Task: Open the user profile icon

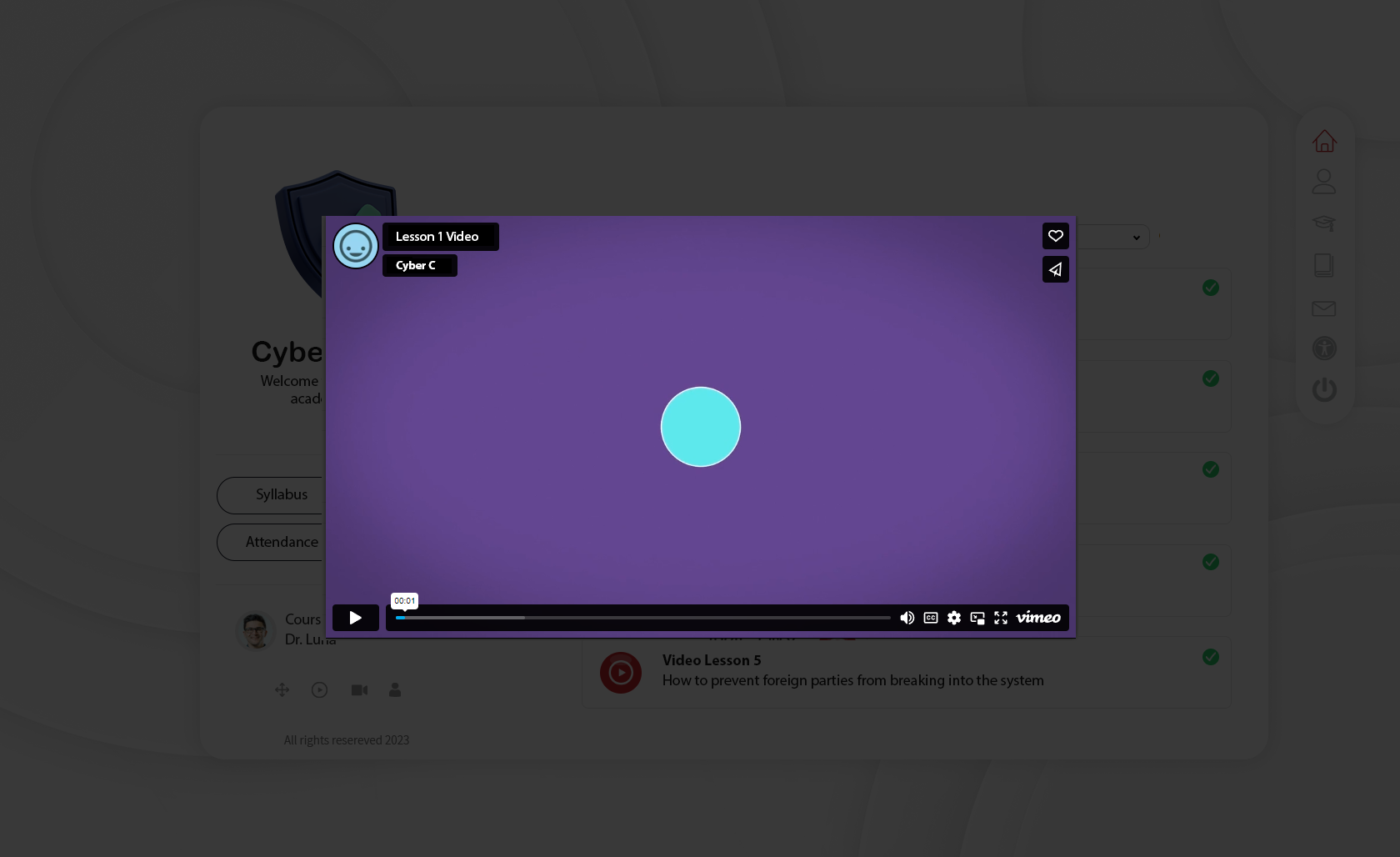Action: click(1324, 182)
